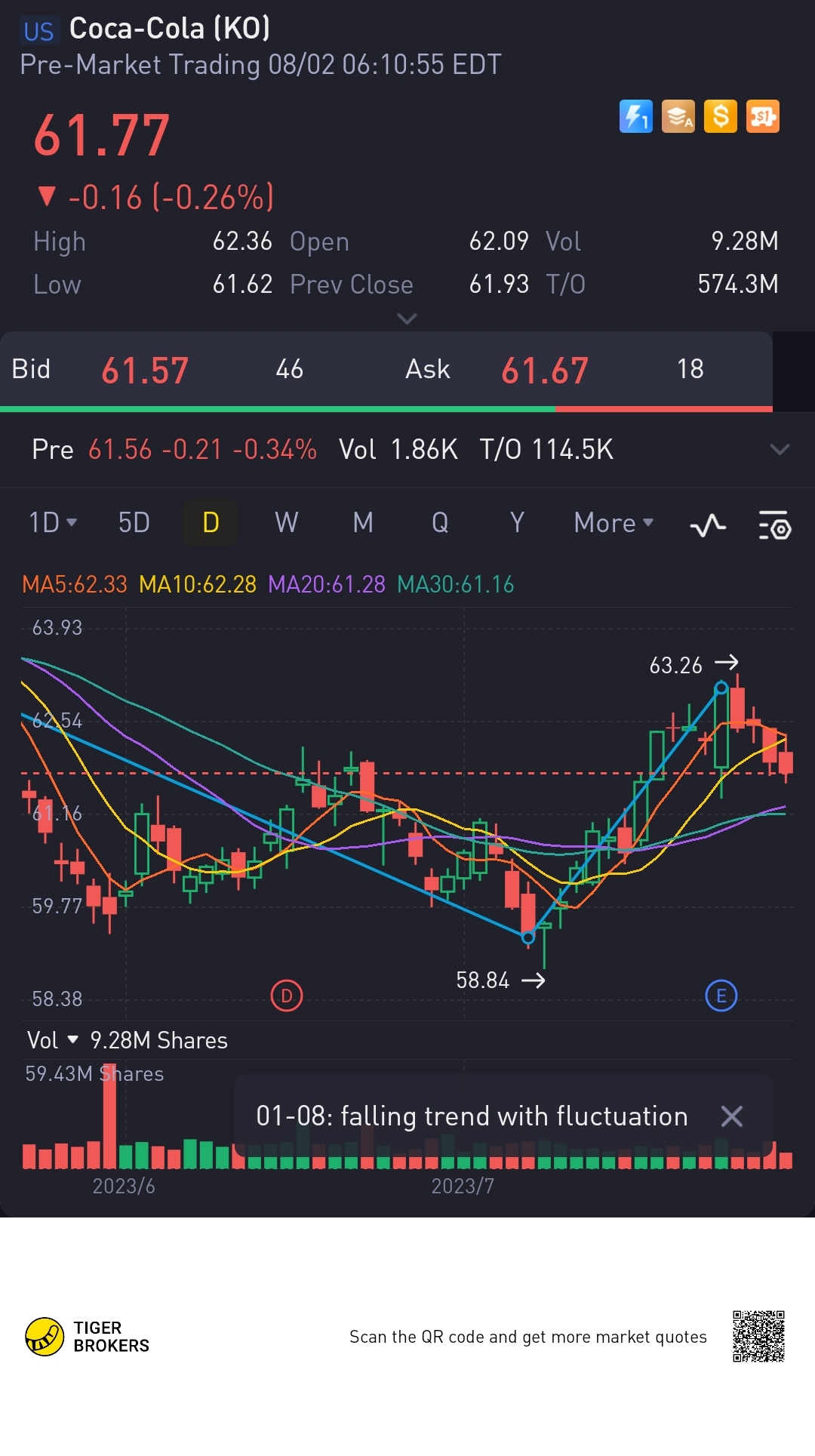
Task: Tap the blue E earnings marker
Action: 721,996
